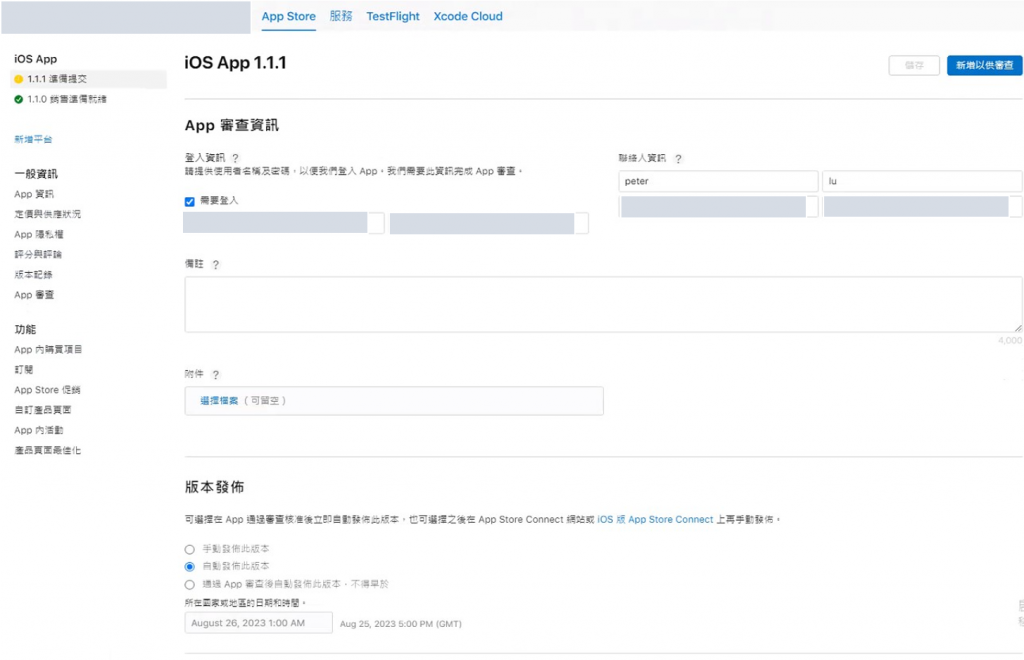
Task: Open the iOS 版 App Store Connect link
Action: [655, 520]
